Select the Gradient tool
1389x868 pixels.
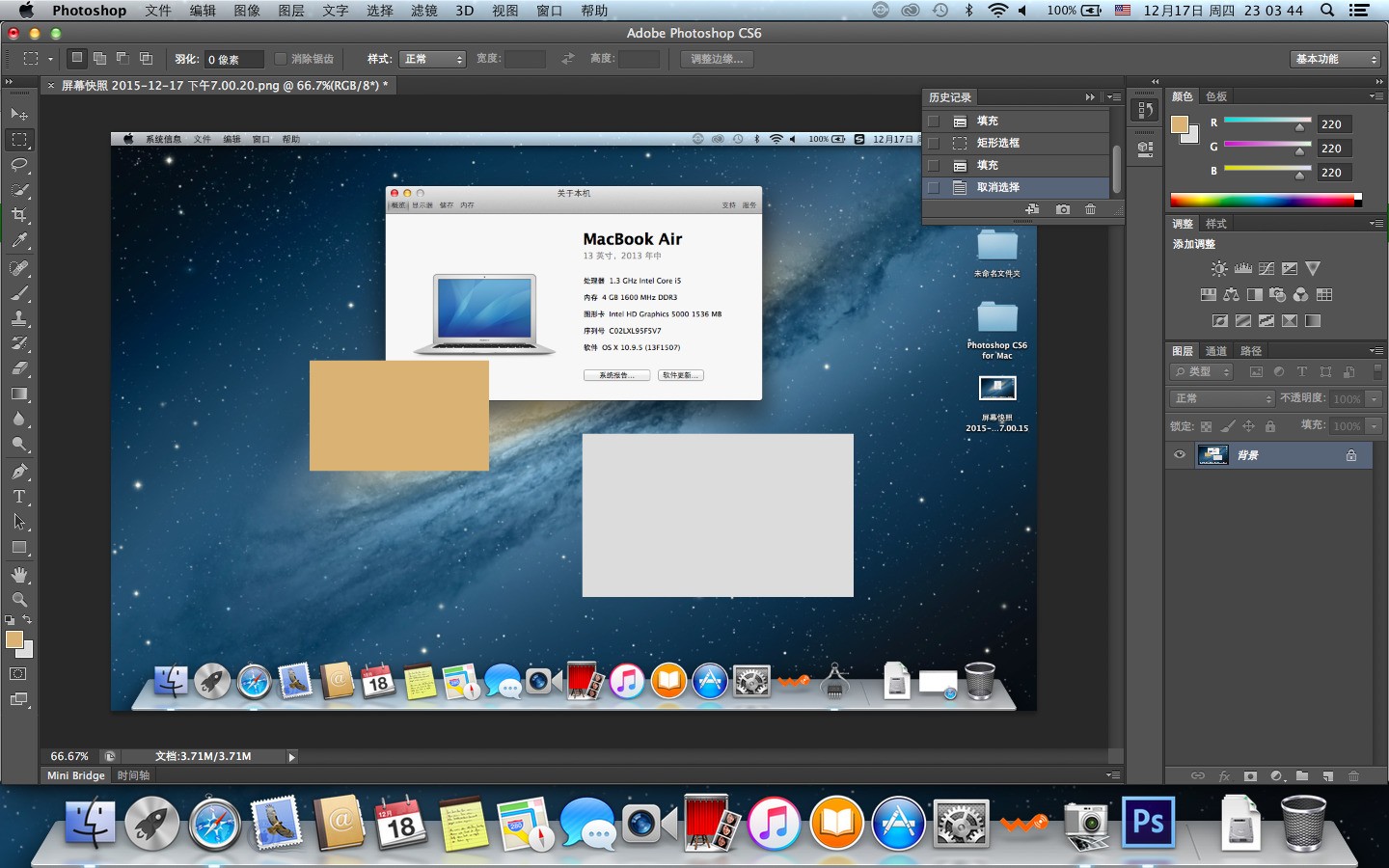point(19,393)
